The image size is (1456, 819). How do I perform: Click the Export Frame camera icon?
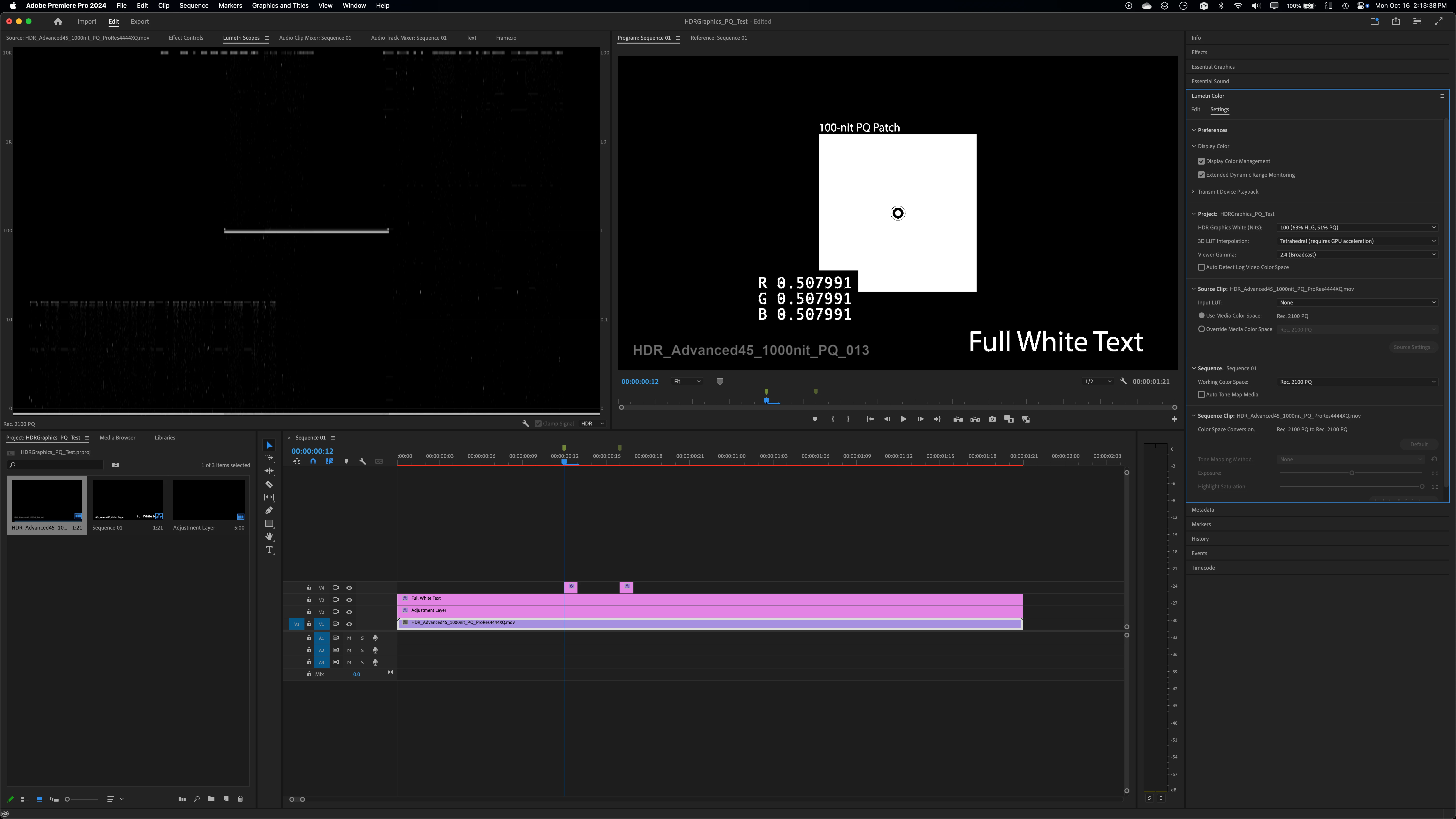tap(992, 419)
